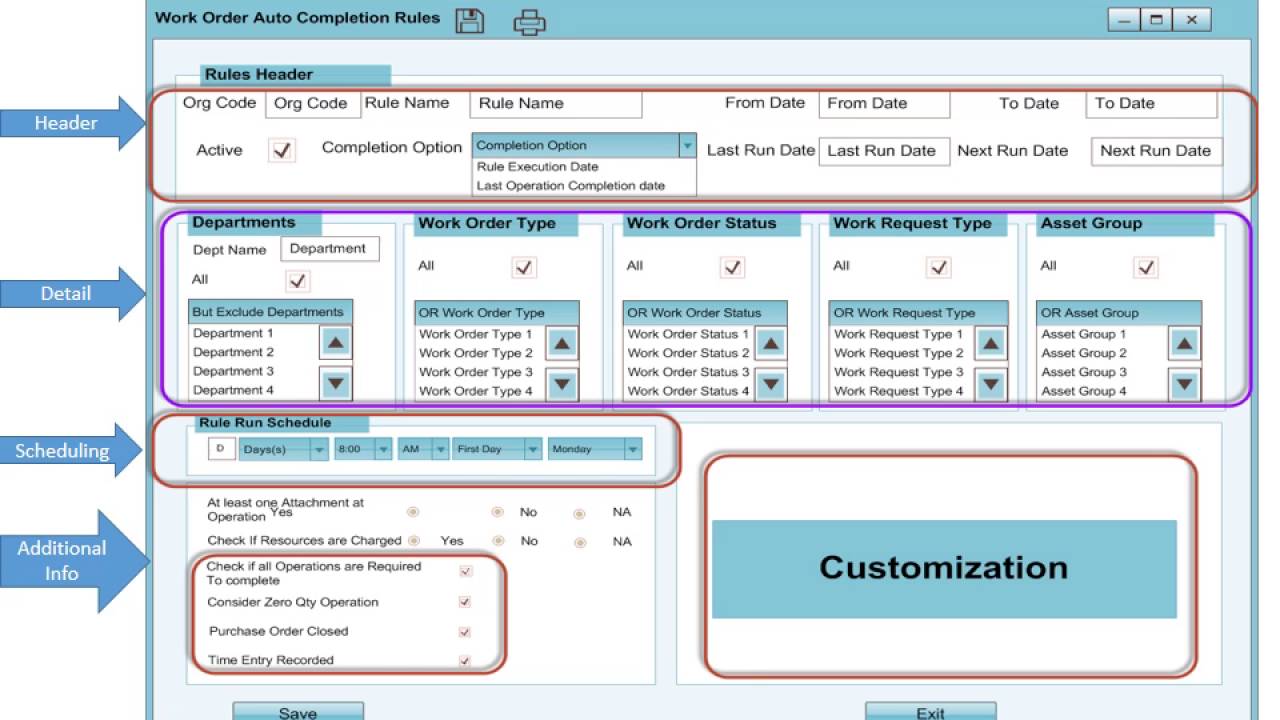Toggle the Time Entry Recorded checkbox
Viewport: 1280px width, 720px height.
click(464, 661)
